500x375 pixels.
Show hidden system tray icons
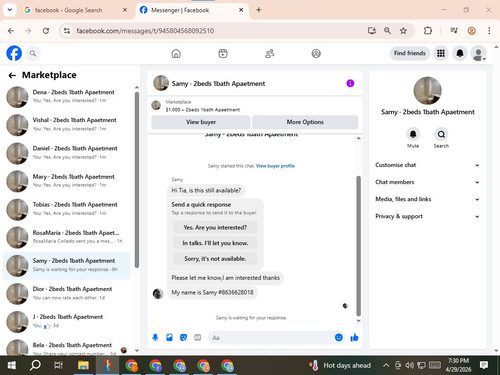(386, 365)
